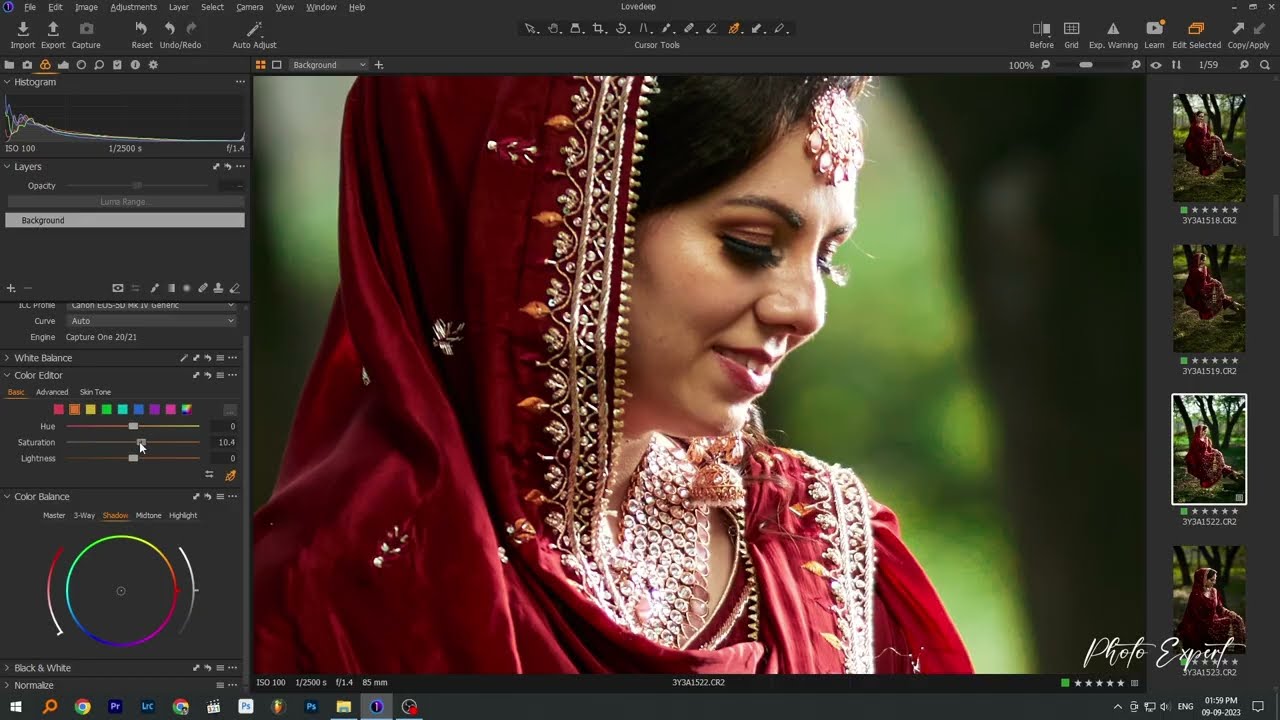This screenshot has height=720, width=1280.
Task: Select the Background layer row
Action: (x=125, y=220)
